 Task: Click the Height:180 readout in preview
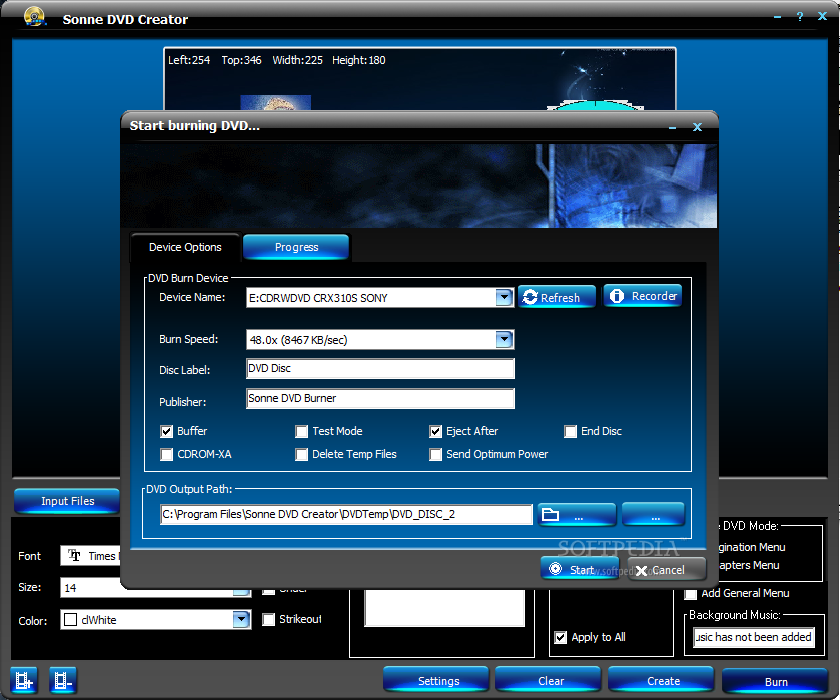pyautogui.click(x=358, y=60)
